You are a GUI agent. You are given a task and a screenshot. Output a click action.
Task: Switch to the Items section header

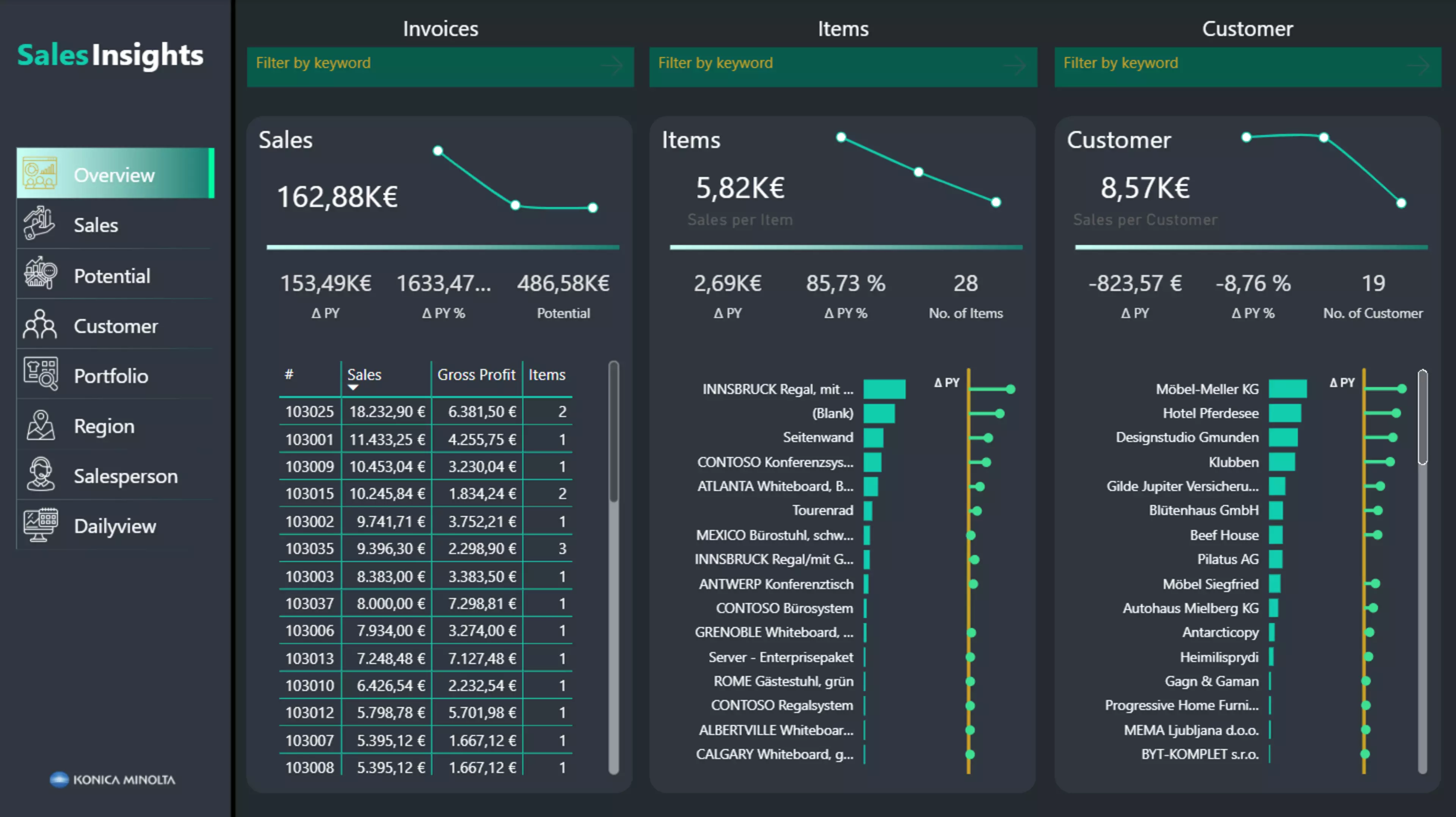(x=843, y=28)
